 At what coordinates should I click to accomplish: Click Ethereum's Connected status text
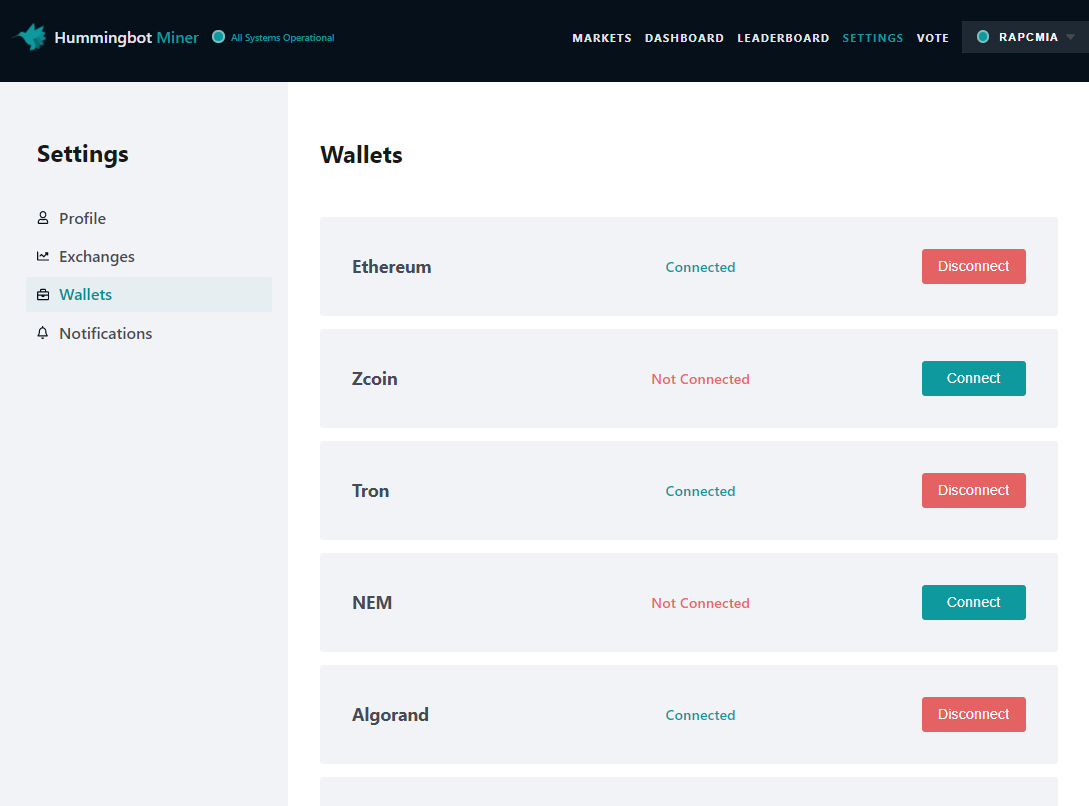pos(700,267)
